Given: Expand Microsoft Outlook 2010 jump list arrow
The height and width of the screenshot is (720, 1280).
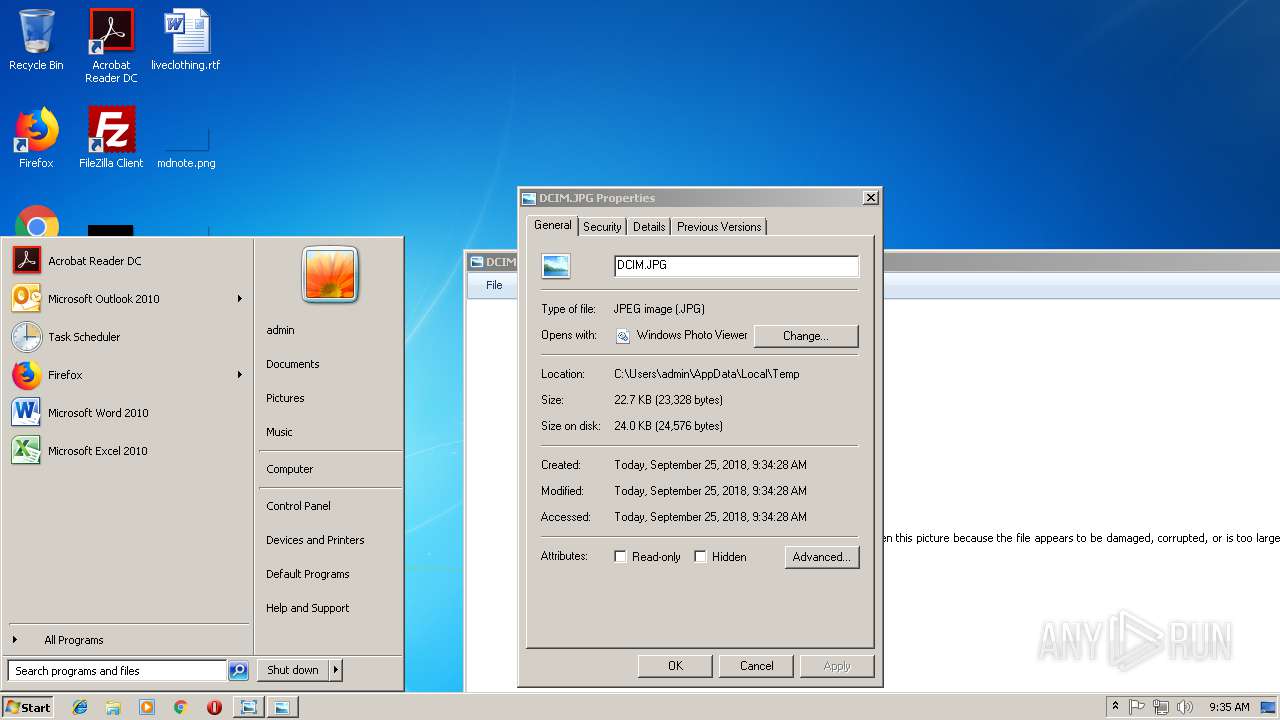Looking at the screenshot, I should [240, 299].
